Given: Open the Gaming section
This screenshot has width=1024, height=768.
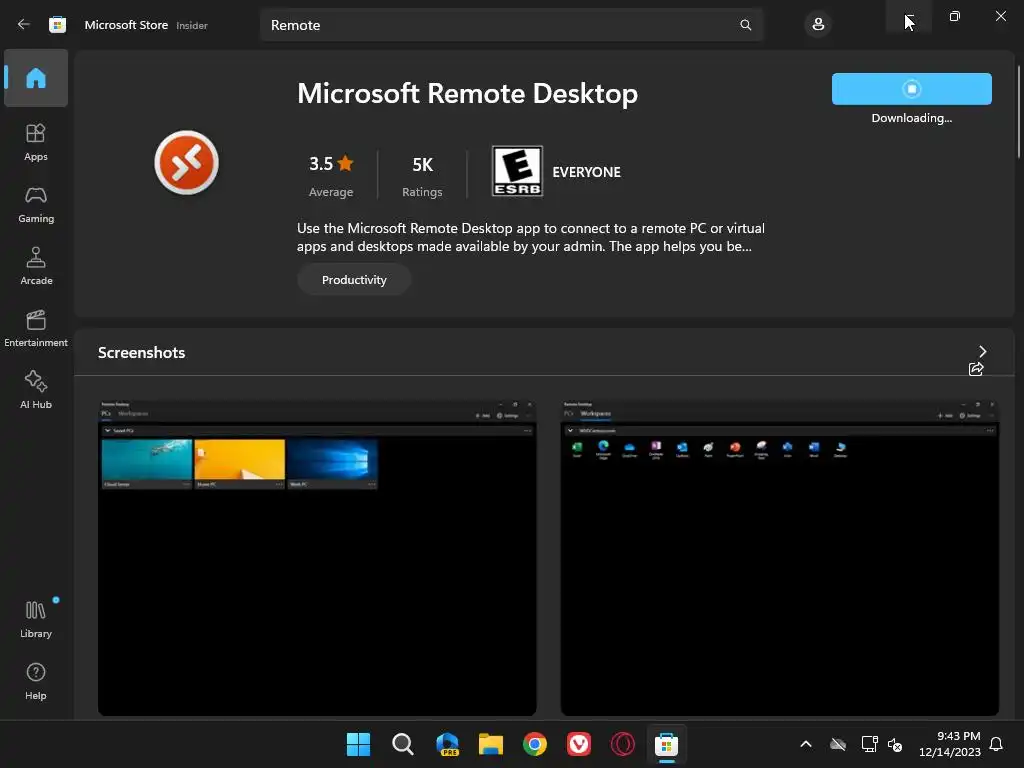Looking at the screenshot, I should (x=36, y=204).
